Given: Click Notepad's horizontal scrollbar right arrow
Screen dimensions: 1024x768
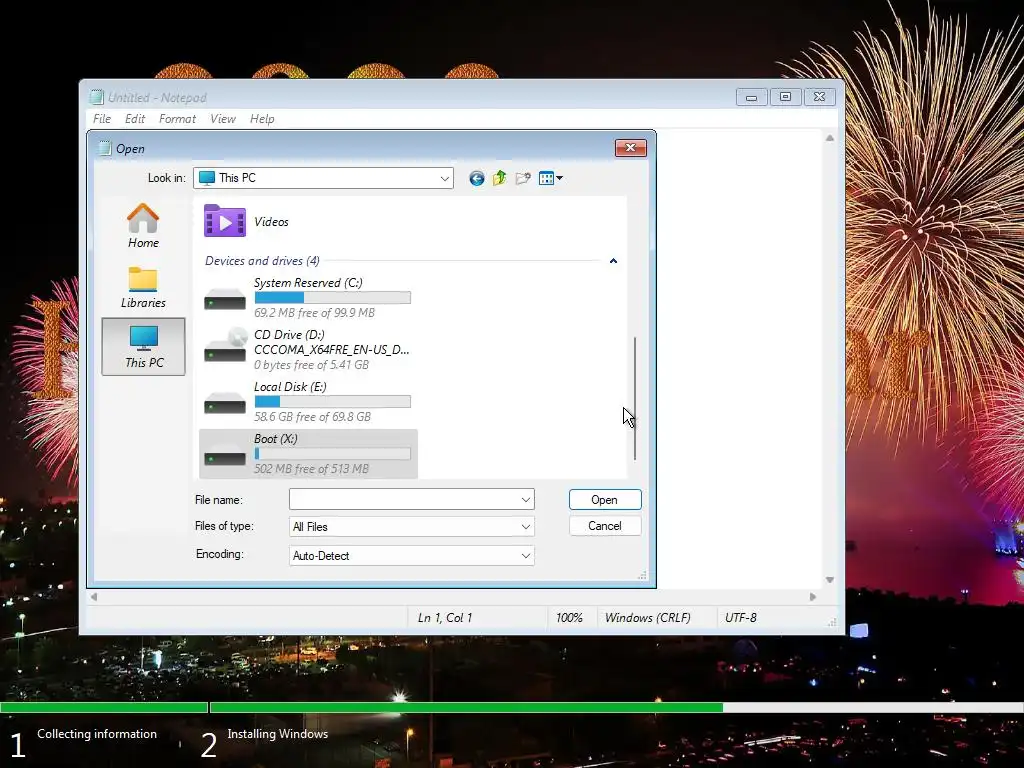Looking at the screenshot, I should (x=812, y=596).
